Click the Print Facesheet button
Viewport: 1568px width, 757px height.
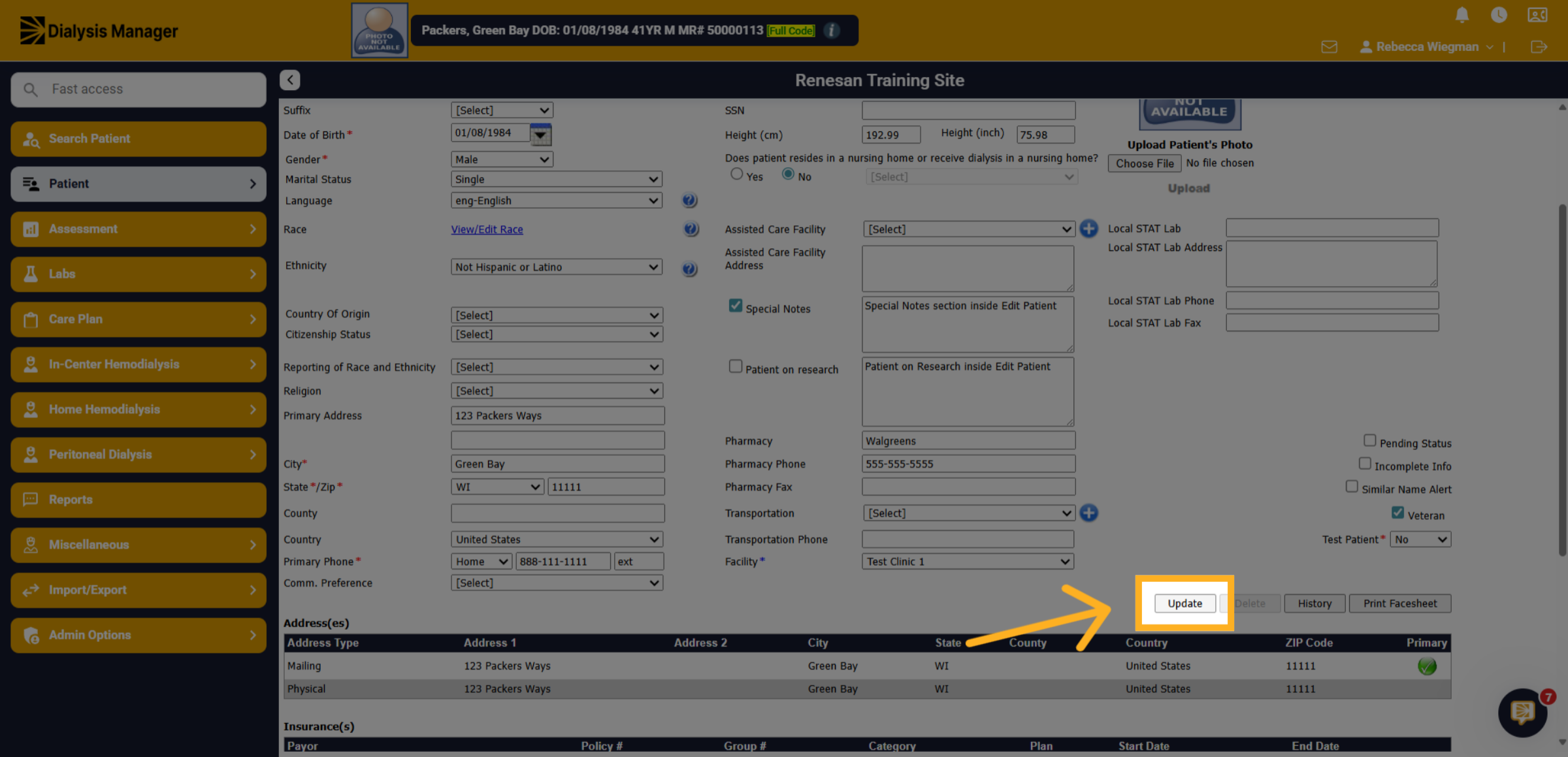[1399, 604]
